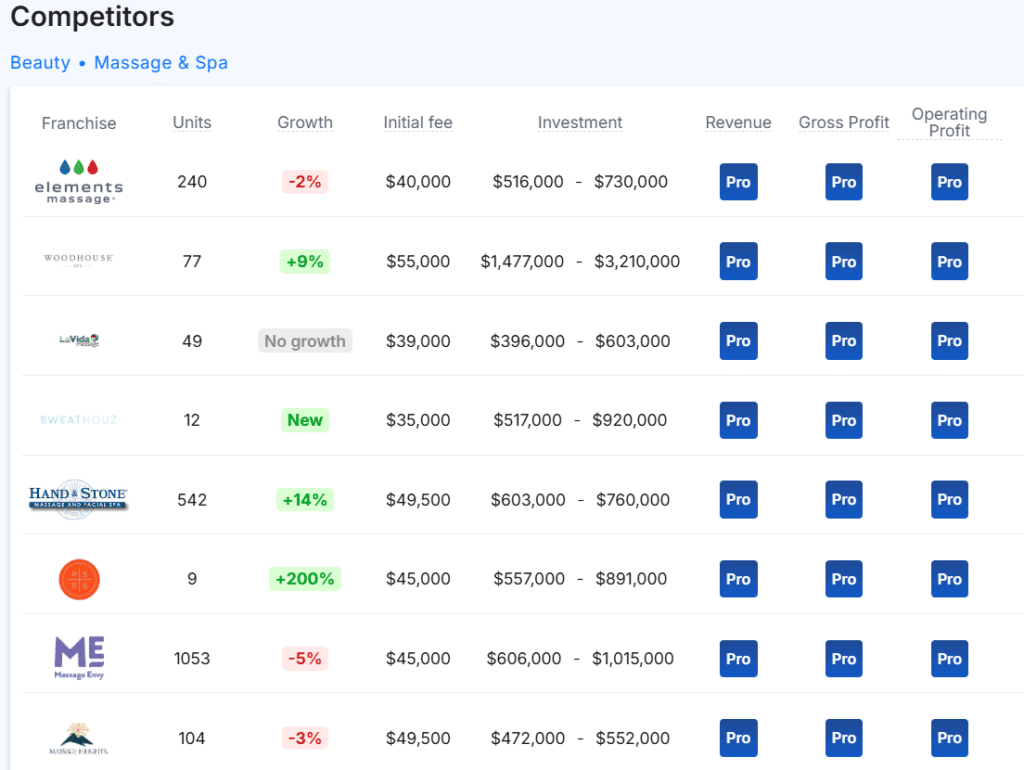The width and height of the screenshot is (1024, 770).
Task: Open Pro operating profit for Hand & Stone
Action: pos(950,500)
